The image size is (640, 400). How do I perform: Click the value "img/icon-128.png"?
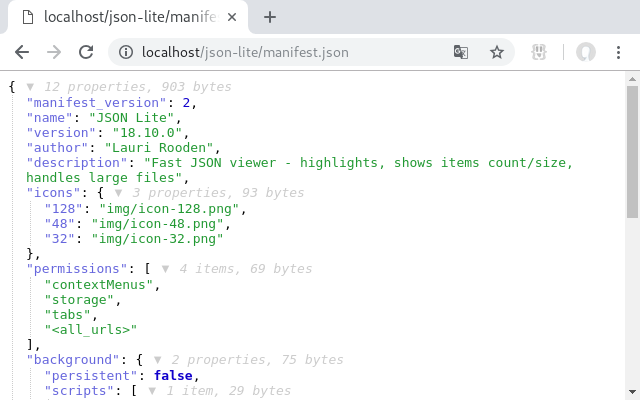pos(169,209)
